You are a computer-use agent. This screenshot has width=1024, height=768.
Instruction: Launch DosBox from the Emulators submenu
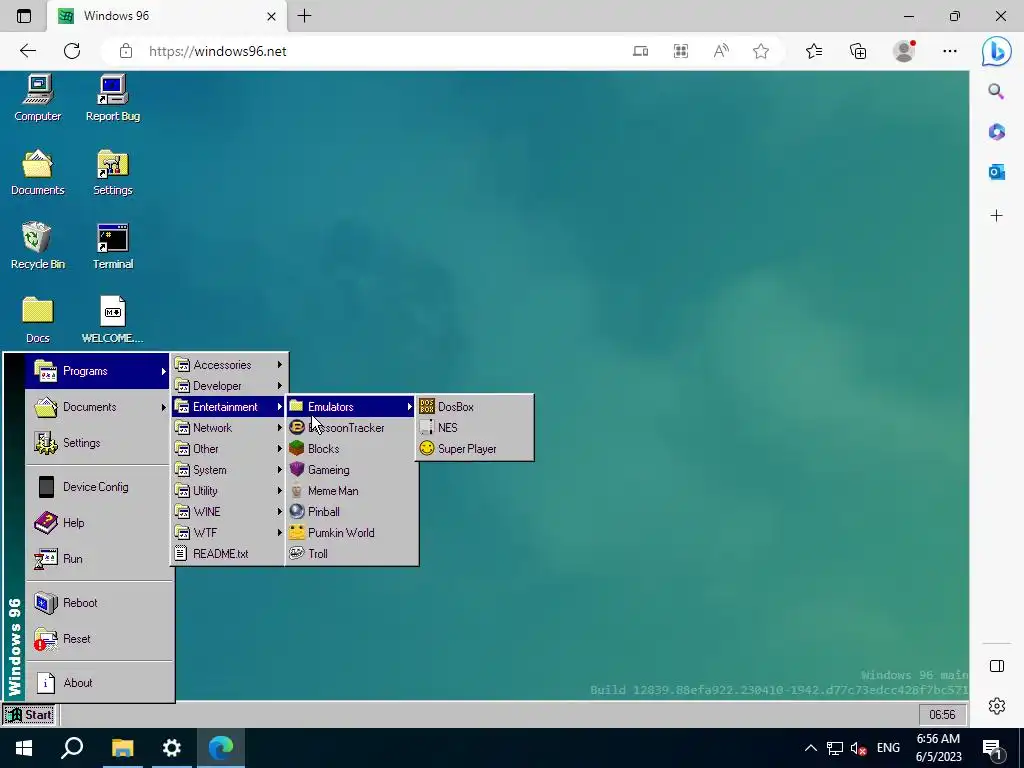(x=475, y=407)
